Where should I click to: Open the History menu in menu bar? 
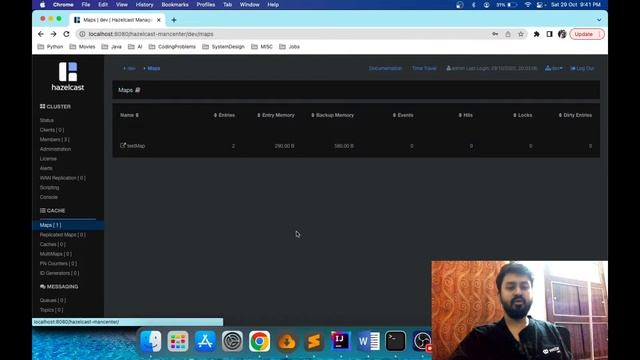pyautogui.click(x=144, y=5)
